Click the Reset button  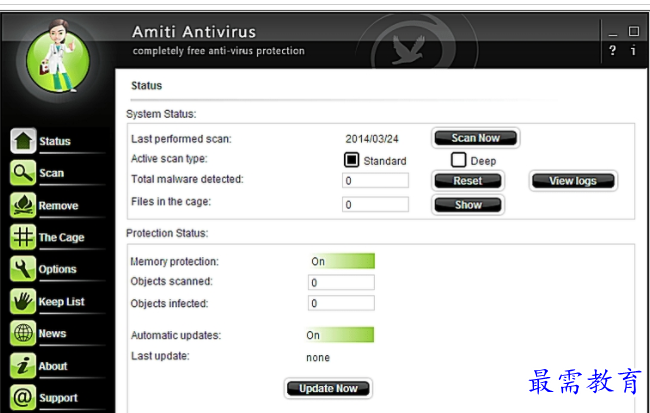click(x=468, y=181)
